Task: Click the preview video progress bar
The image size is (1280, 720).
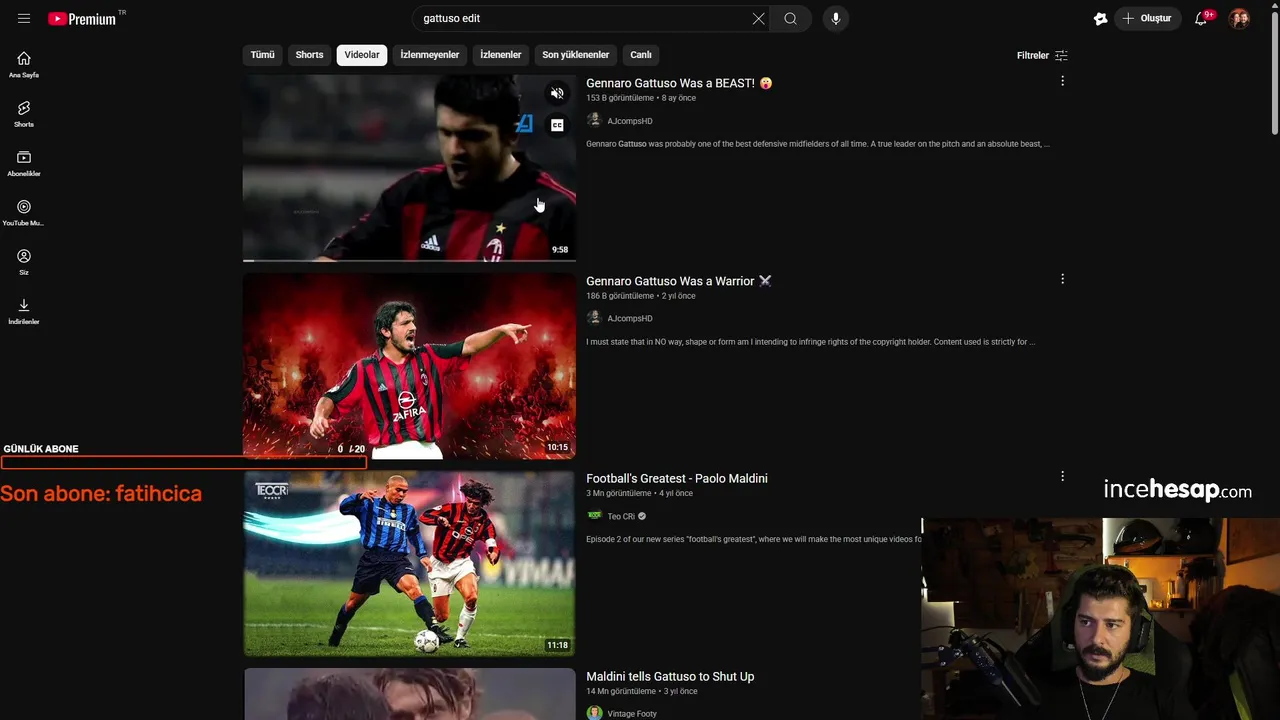Action: point(409,260)
